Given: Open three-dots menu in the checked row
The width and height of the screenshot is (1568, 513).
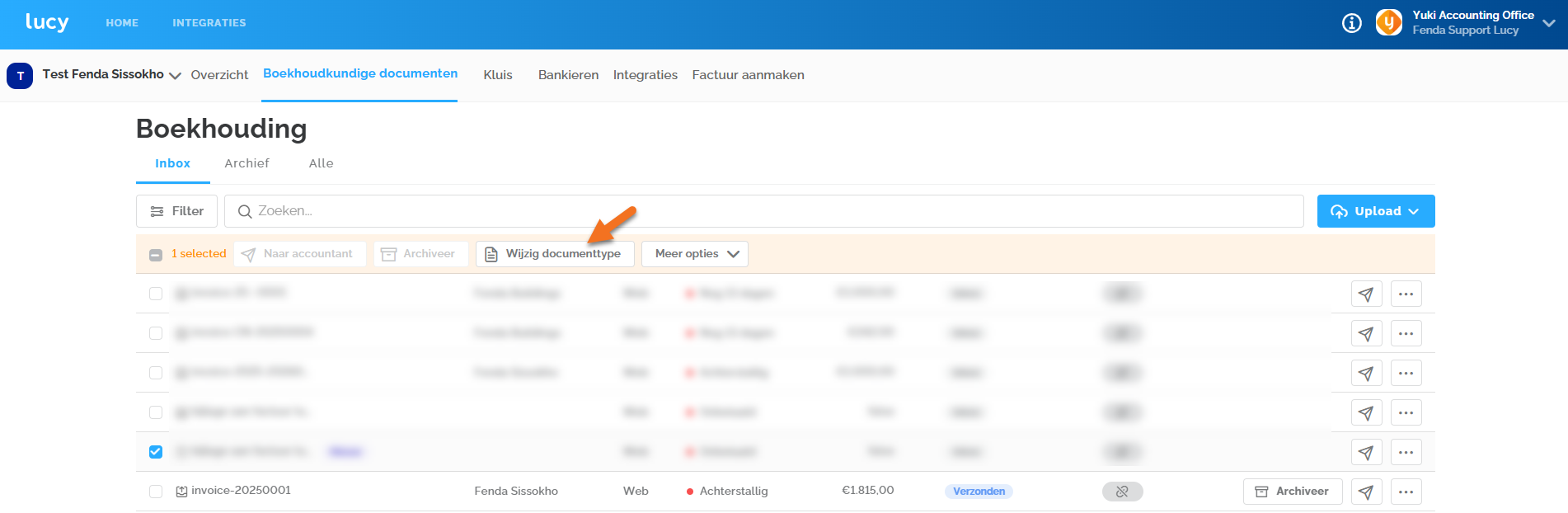Looking at the screenshot, I should coord(1406,452).
